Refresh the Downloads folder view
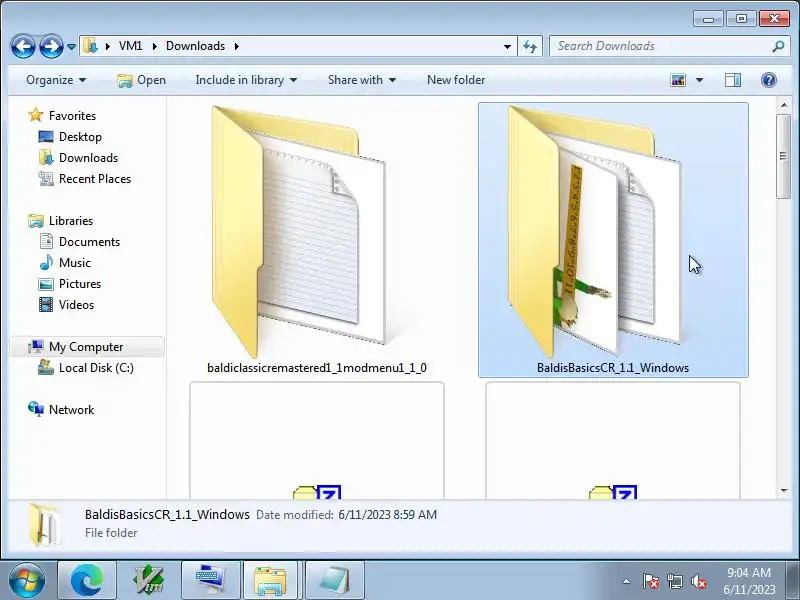This screenshot has height=600, width=800. pyautogui.click(x=530, y=46)
